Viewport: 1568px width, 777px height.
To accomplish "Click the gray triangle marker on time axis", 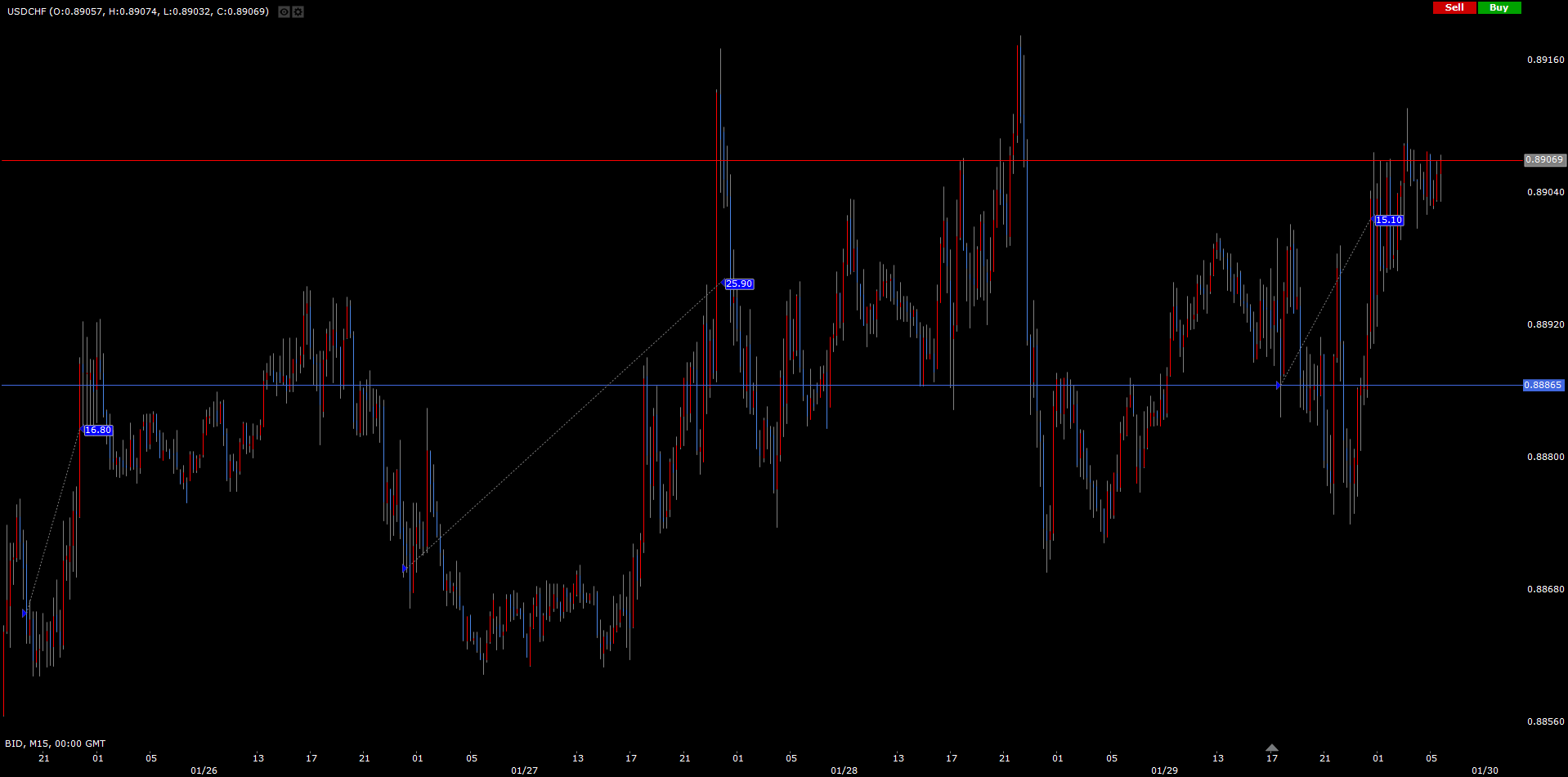I will point(1271,748).
